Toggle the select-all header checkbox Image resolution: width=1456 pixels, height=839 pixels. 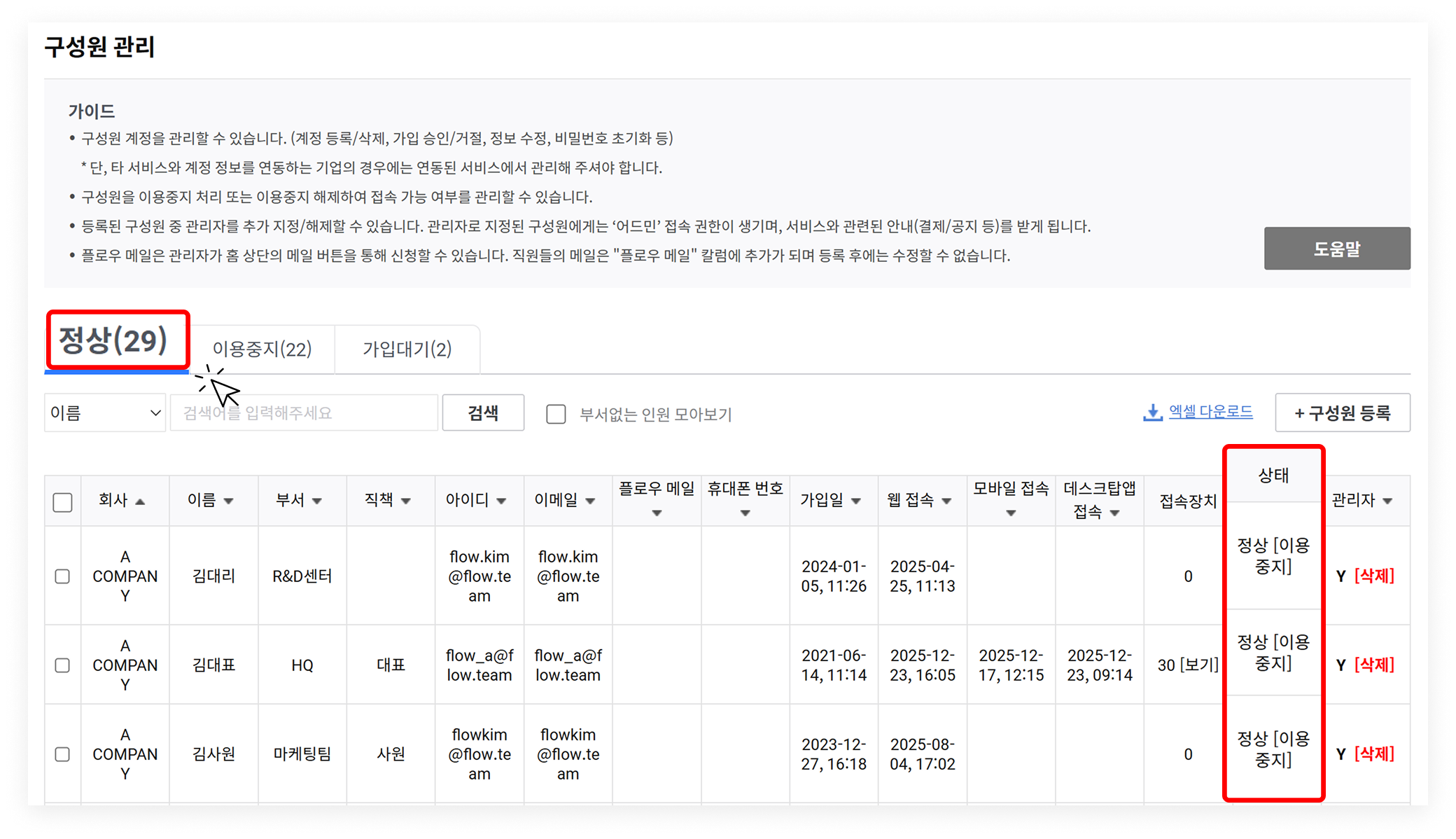(62, 502)
